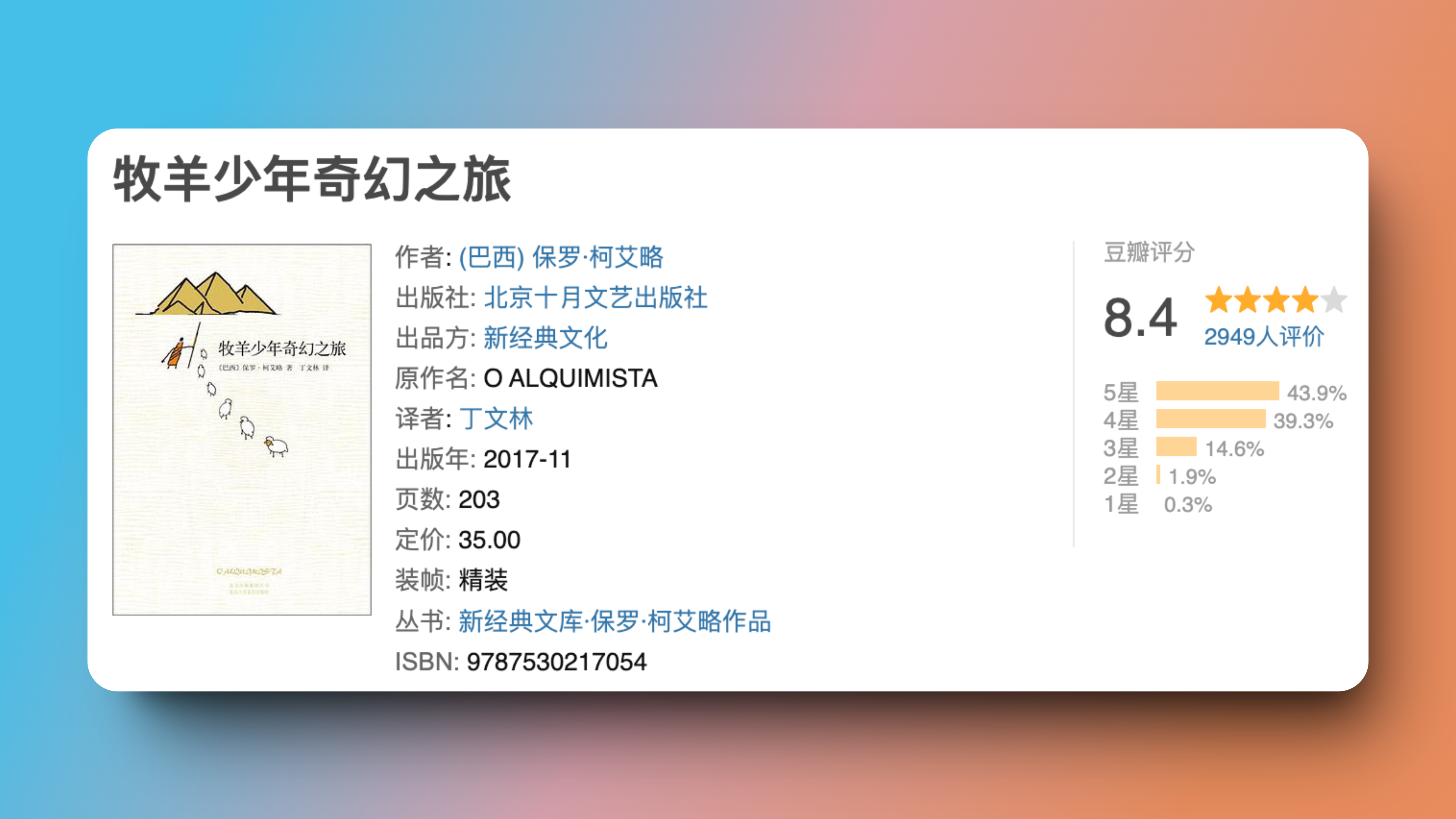Viewport: 1456px width, 819px height.
Task: Open publisher link 北京十月文艺出版社
Action: tap(595, 298)
